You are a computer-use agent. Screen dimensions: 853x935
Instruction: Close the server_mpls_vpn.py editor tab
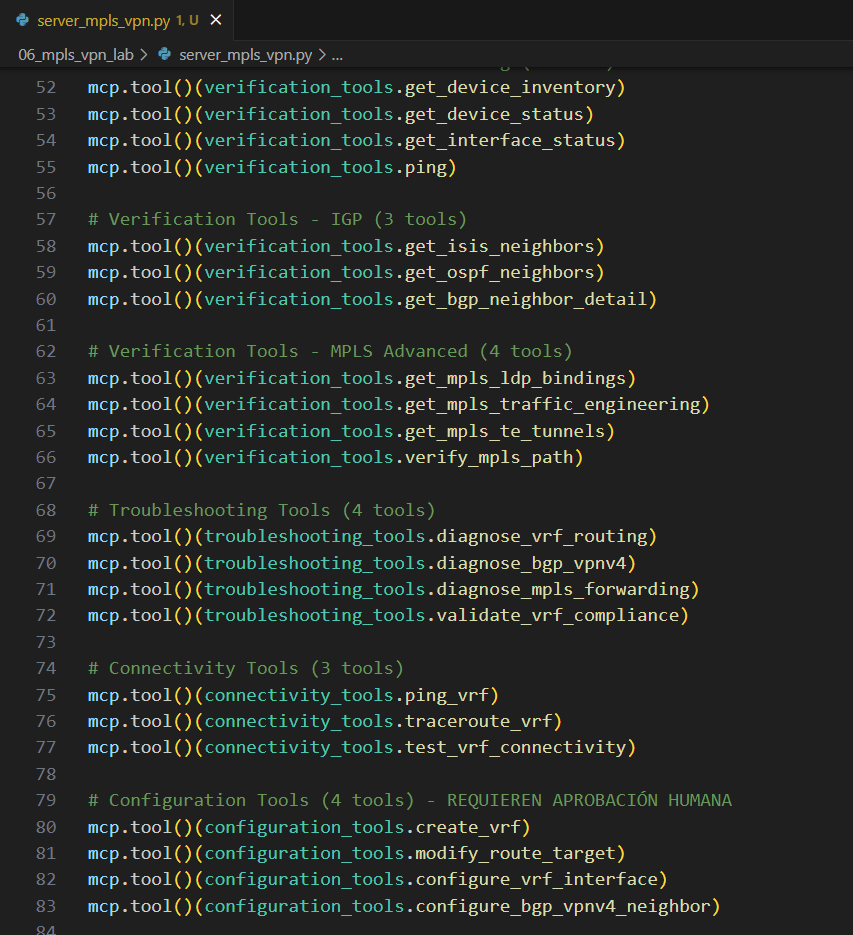[216, 20]
